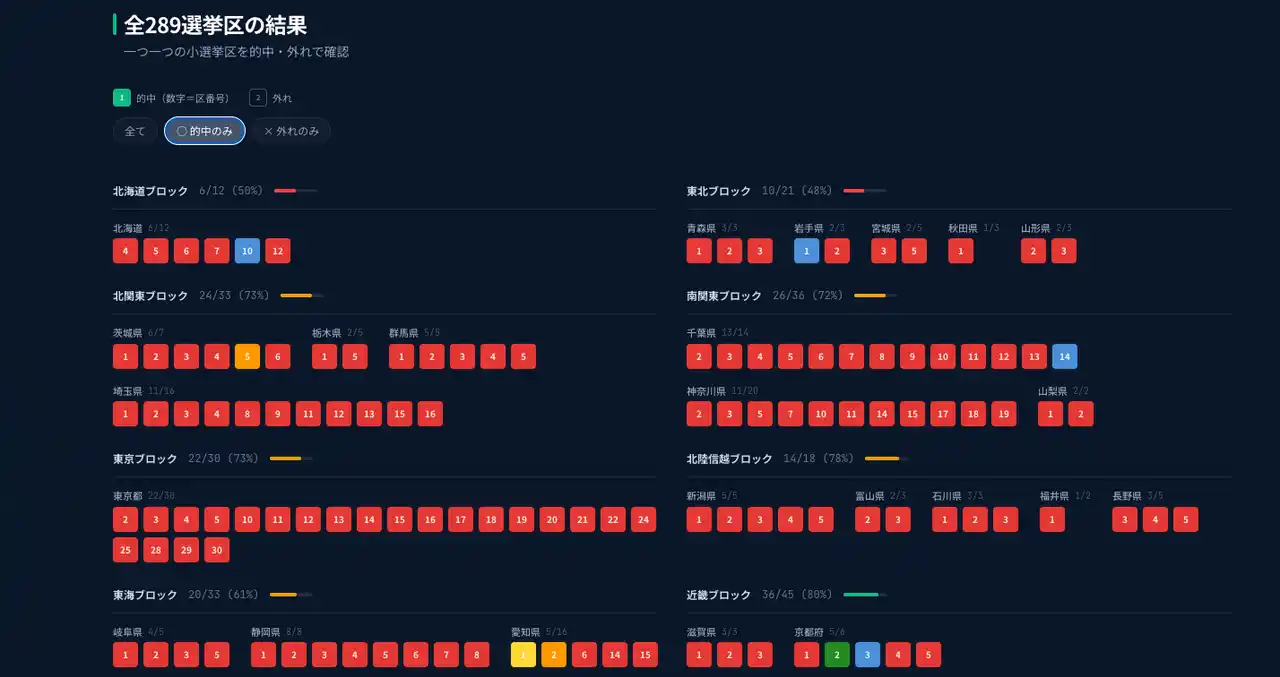Open Tokyo district 30 tile
1280x677 pixels.
[x=217, y=550]
